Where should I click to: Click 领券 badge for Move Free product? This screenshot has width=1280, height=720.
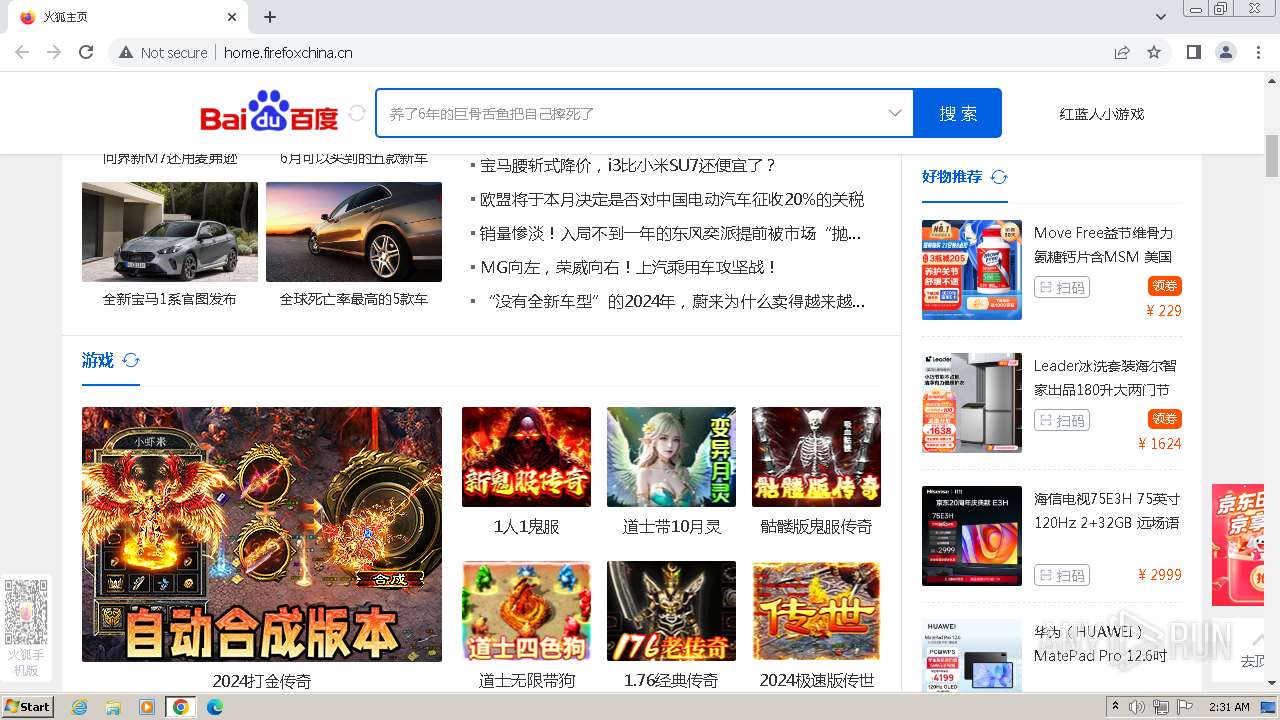click(x=1165, y=286)
